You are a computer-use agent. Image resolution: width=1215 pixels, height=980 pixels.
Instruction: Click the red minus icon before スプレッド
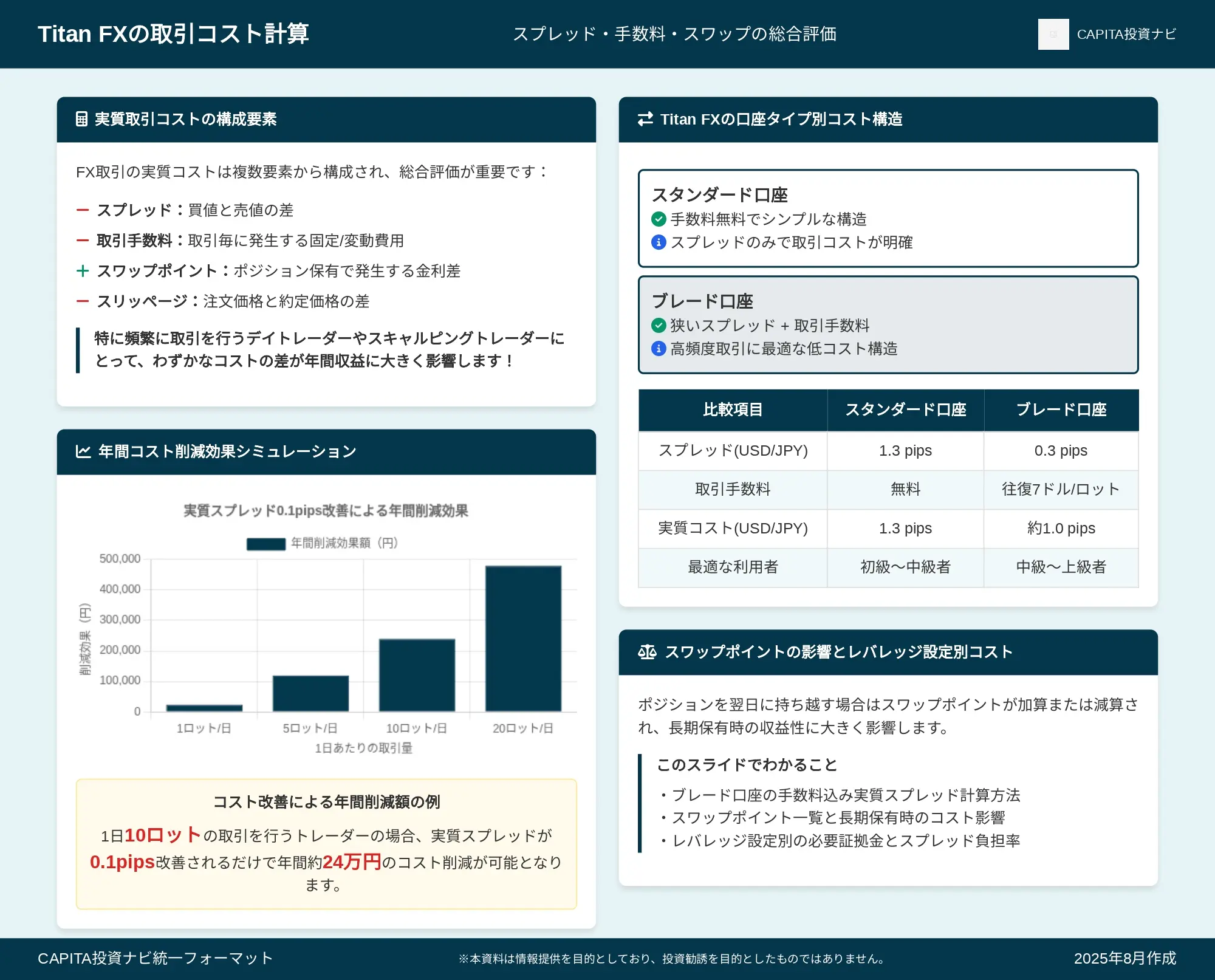pyautogui.click(x=83, y=210)
